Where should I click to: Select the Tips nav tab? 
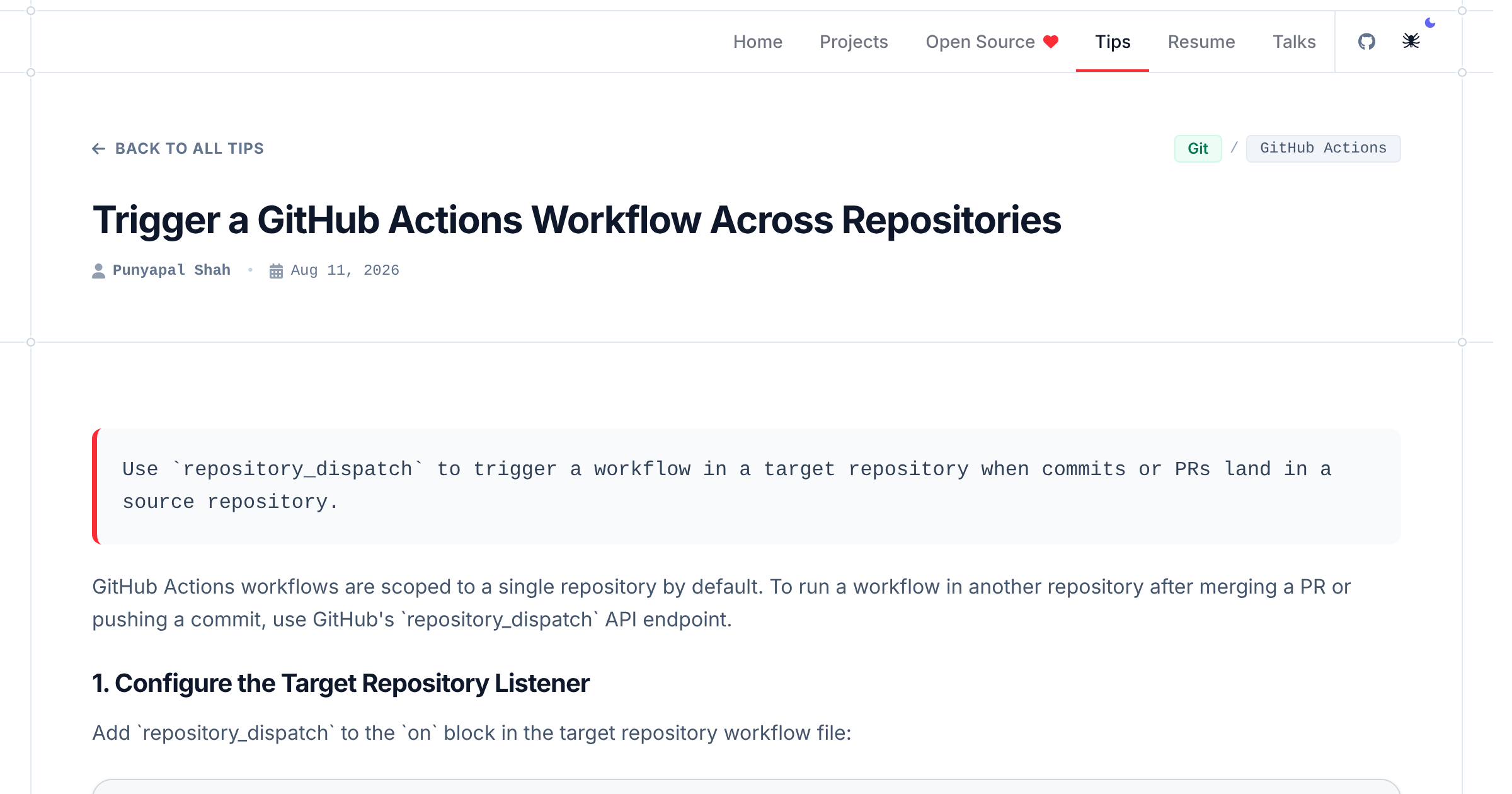pyautogui.click(x=1113, y=42)
